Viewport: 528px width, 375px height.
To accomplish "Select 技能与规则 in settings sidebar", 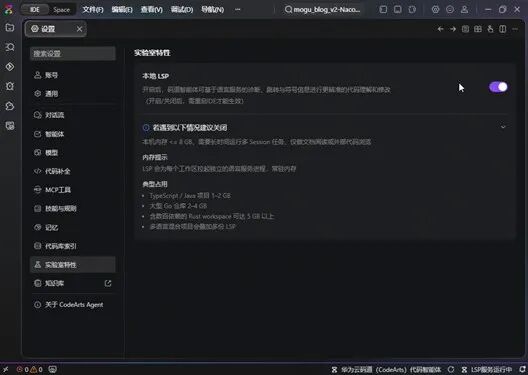I will pyautogui.click(x=73, y=209).
